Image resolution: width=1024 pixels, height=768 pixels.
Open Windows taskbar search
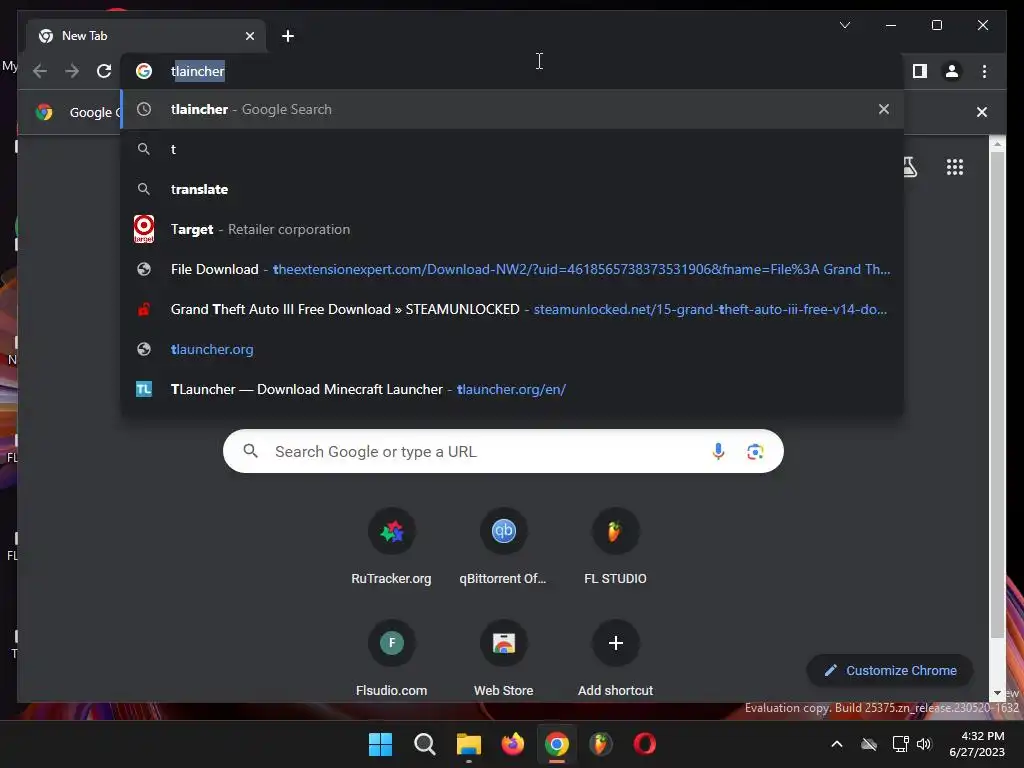pyautogui.click(x=424, y=744)
